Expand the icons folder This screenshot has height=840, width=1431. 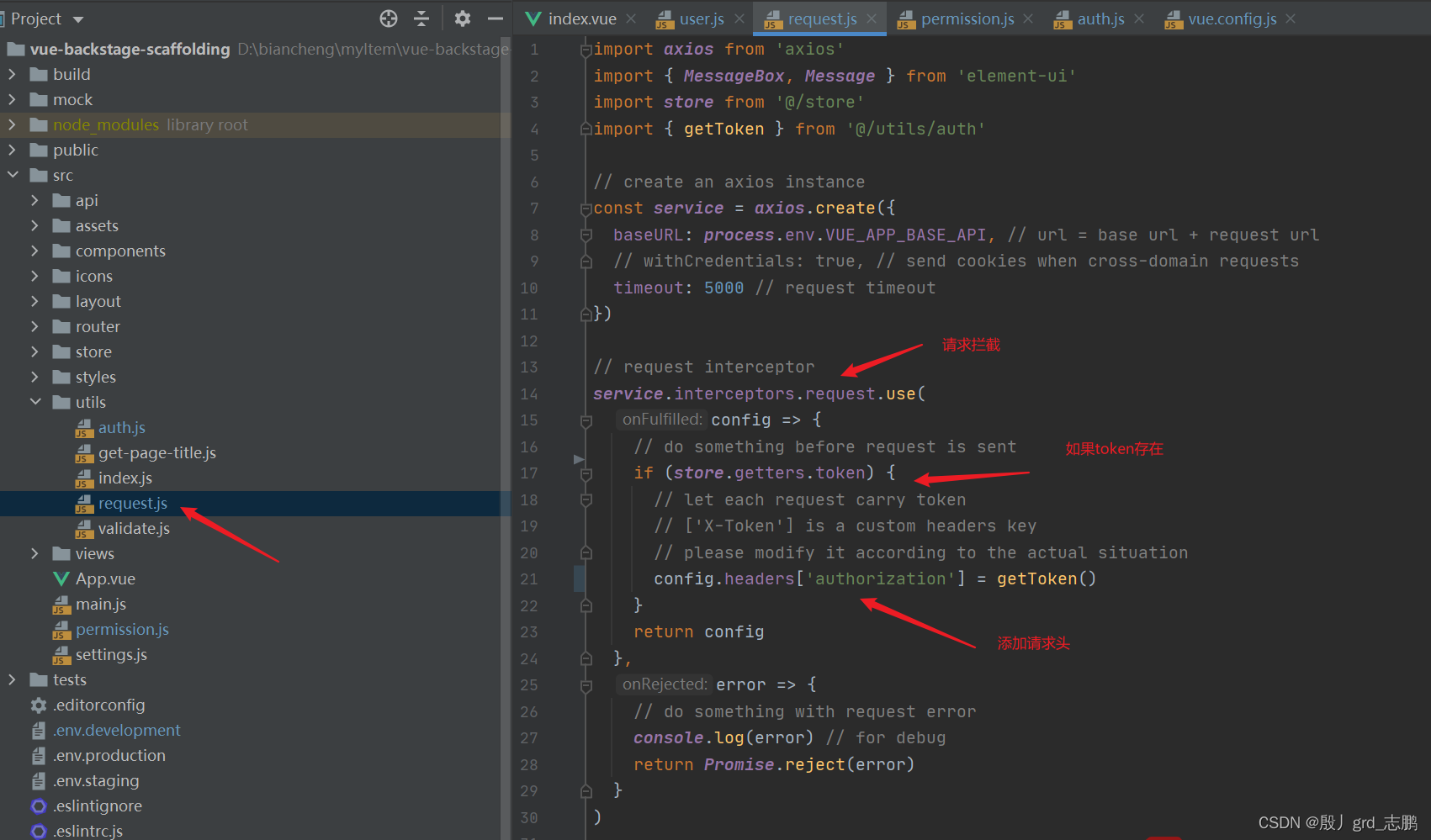click(34, 276)
